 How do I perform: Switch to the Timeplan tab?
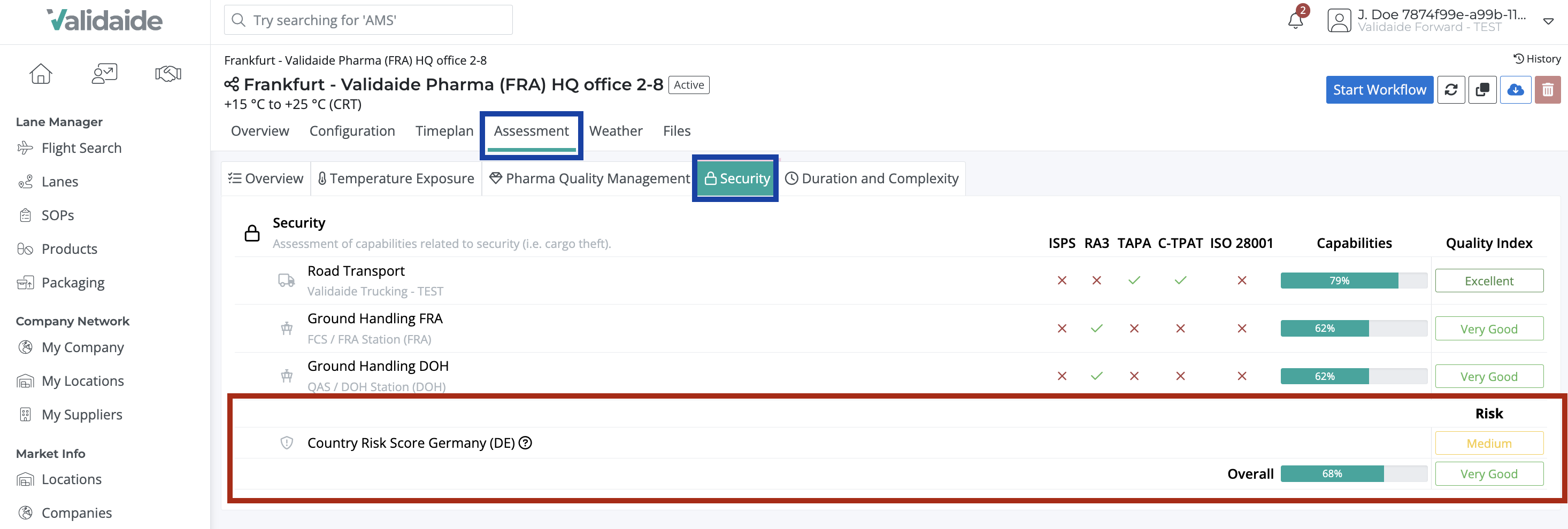[x=444, y=131]
